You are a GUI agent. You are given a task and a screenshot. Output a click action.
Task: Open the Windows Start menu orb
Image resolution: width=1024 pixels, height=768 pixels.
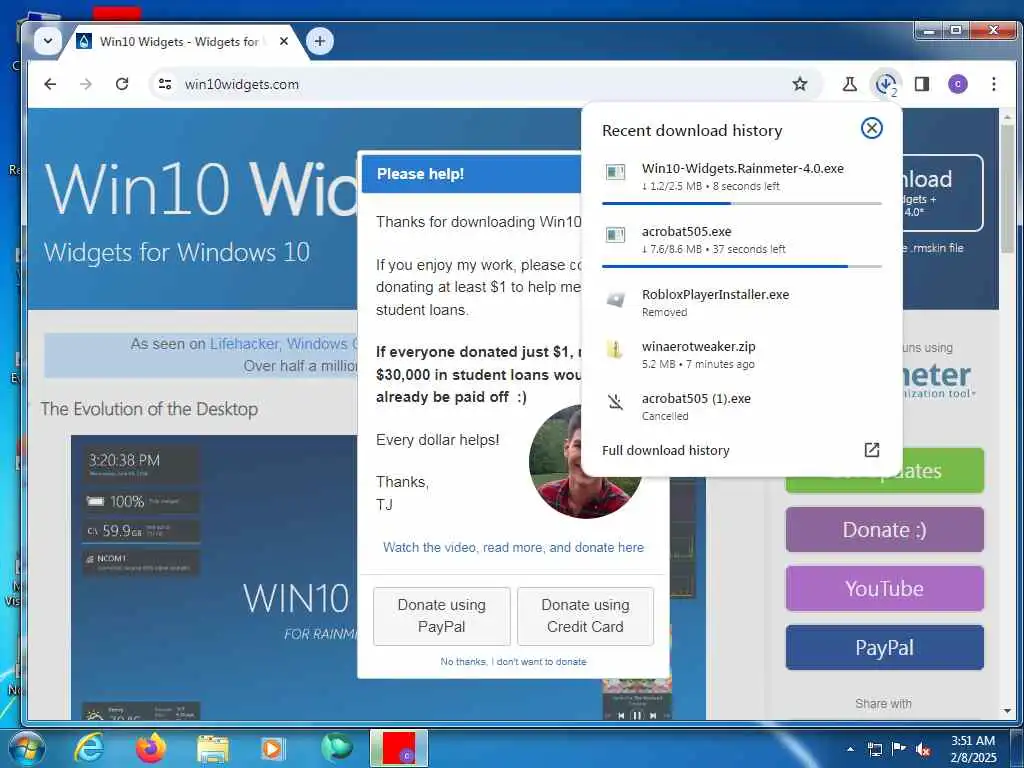click(x=26, y=748)
